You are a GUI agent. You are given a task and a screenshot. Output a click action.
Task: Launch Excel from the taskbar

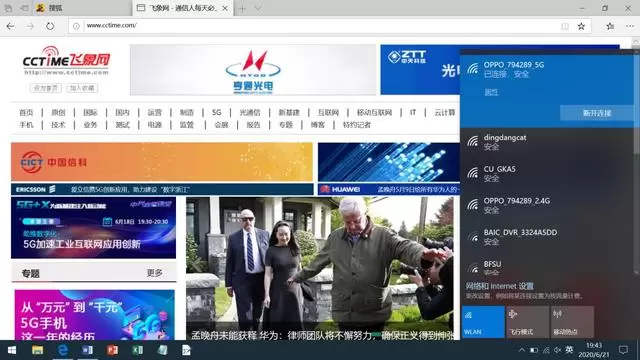[138, 350]
